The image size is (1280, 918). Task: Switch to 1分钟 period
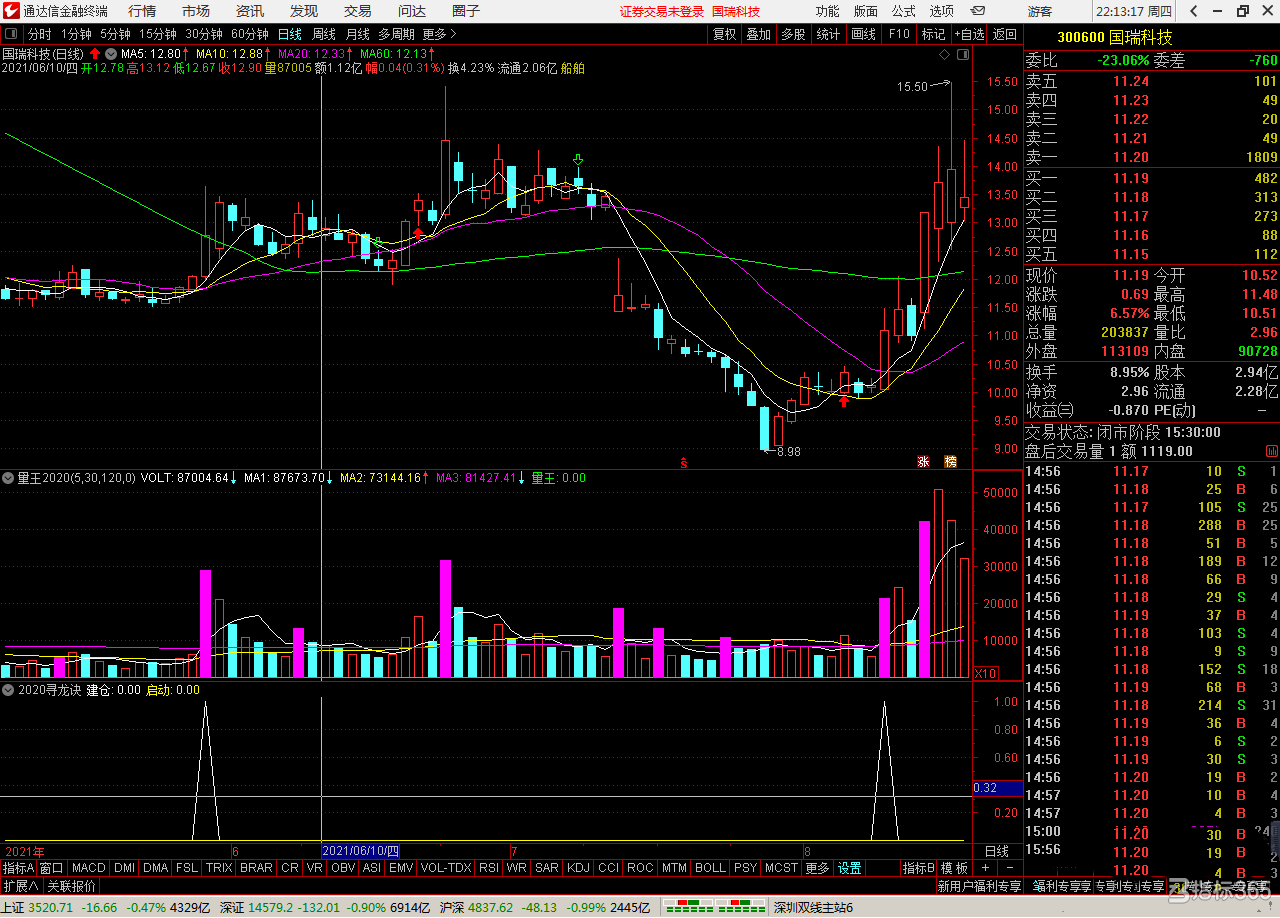(77, 34)
